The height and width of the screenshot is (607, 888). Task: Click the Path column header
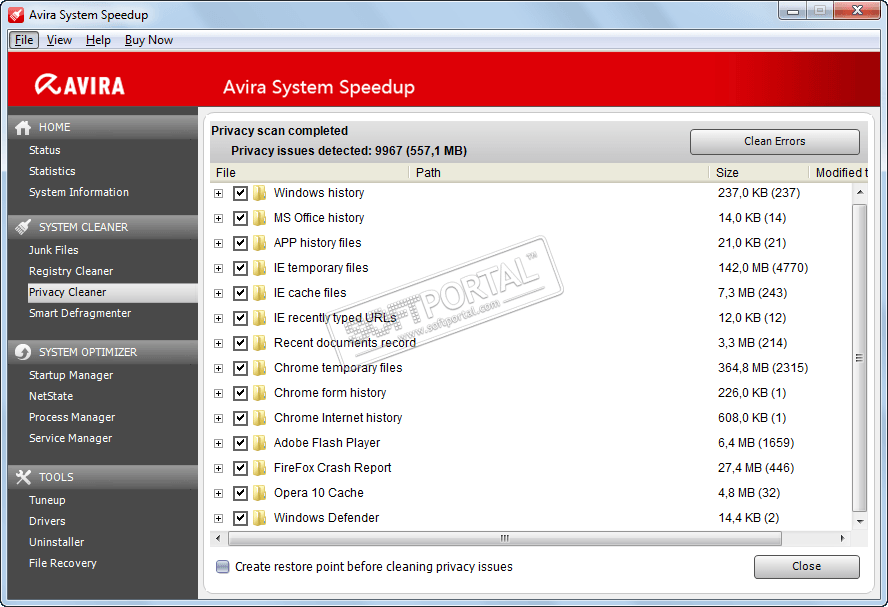pyautogui.click(x=559, y=173)
